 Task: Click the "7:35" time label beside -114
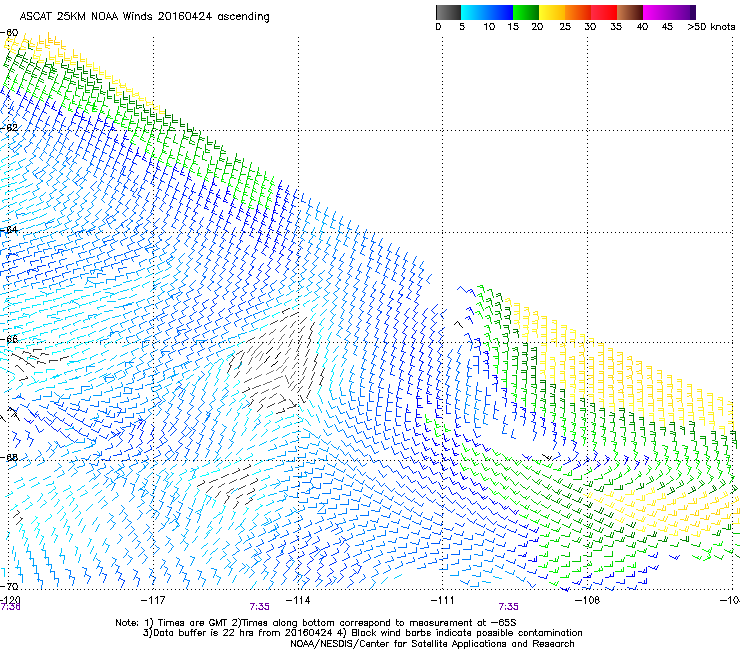point(260,607)
